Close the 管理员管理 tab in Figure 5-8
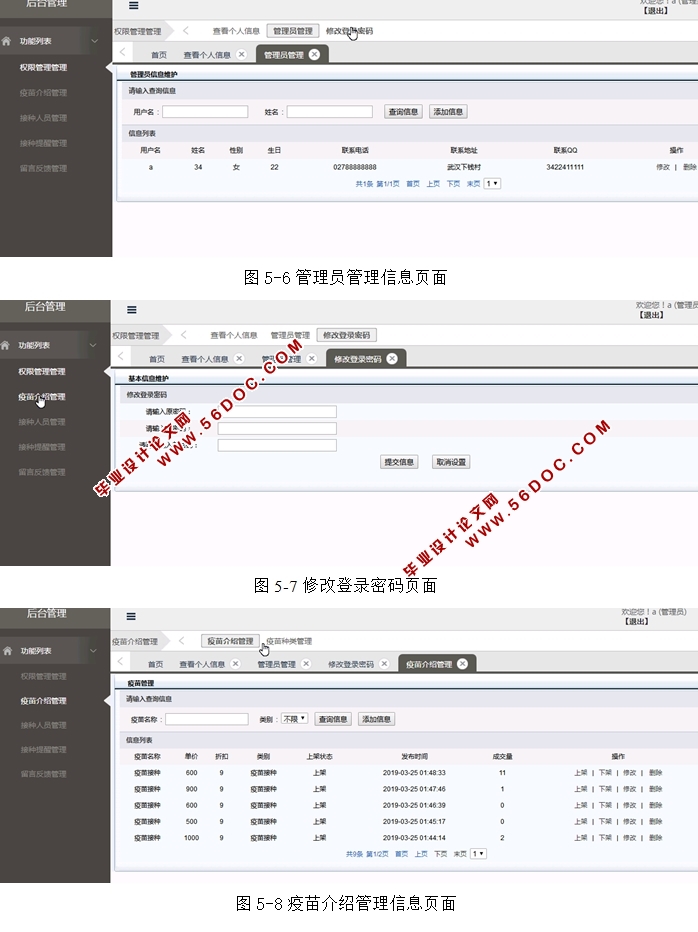The height and width of the screenshot is (932, 698). click(x=306, y=663)
